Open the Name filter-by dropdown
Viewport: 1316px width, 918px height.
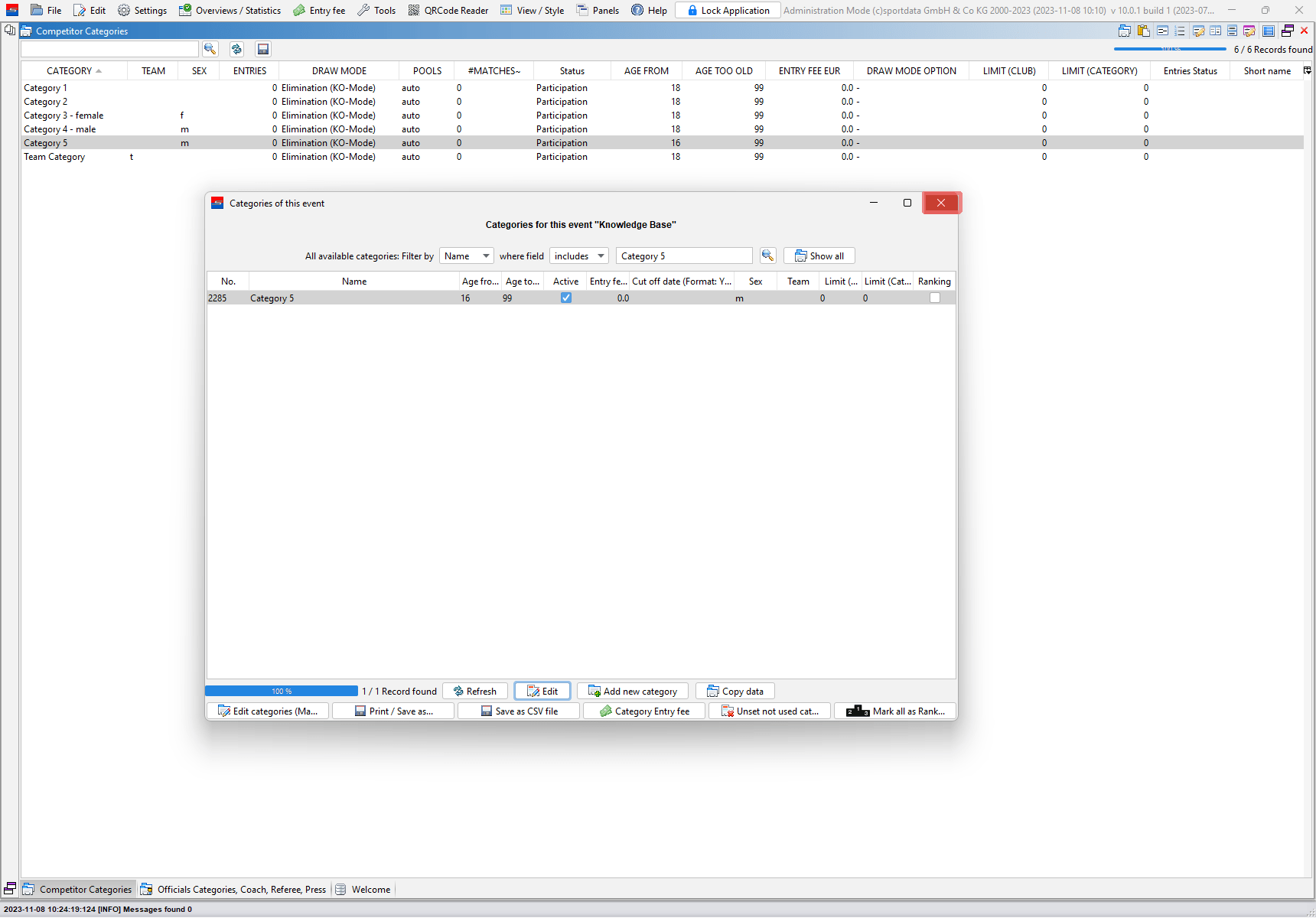pyautogui.click(x=466, y=256)
